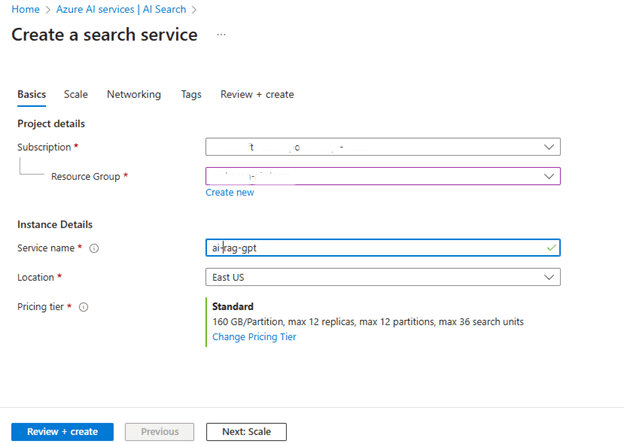Go to the Tags tab
The height and width of the screenshot is (444, 624).
click(x=191, y=94)
